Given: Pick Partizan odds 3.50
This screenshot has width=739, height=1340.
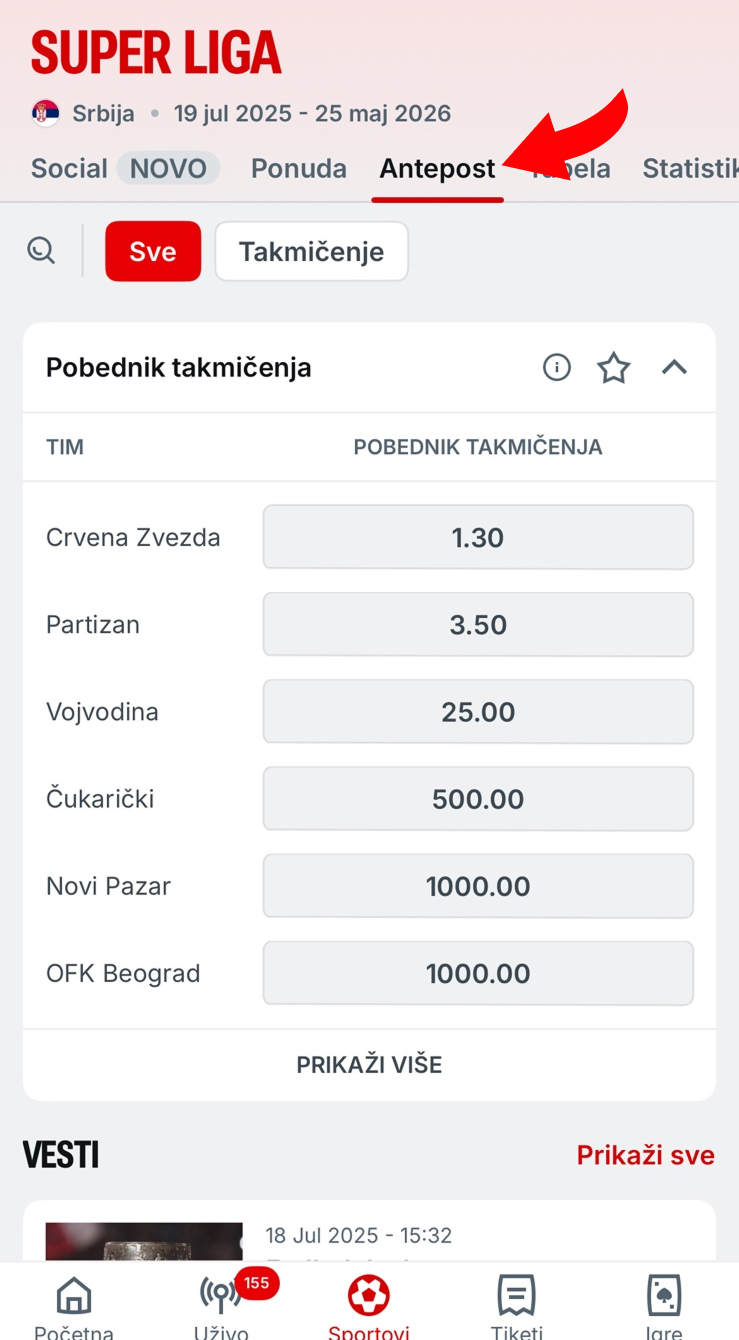Looking at the screenshot, I should (x=478, y=625).
